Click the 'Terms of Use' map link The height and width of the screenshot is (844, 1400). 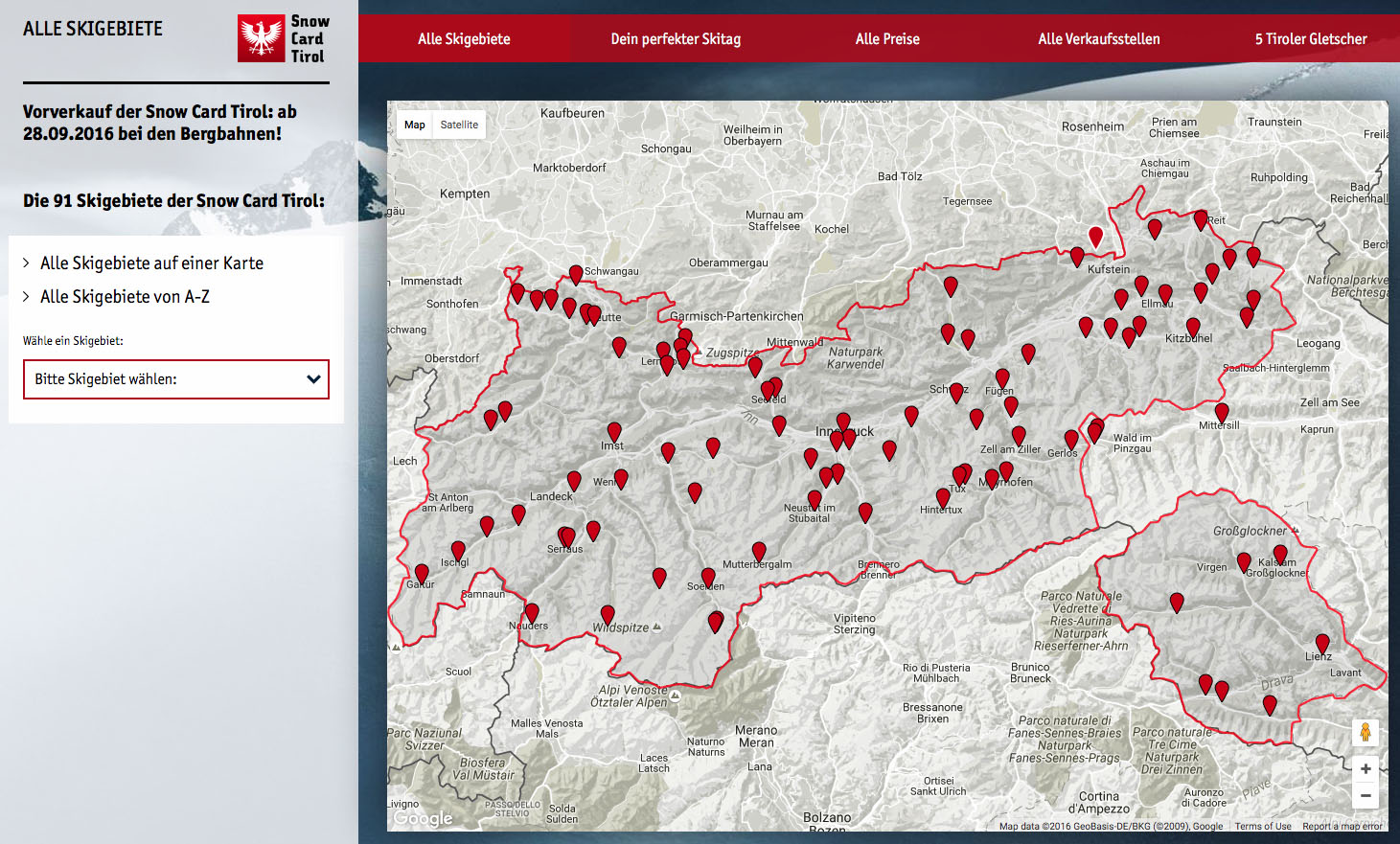coord(1262,826)
